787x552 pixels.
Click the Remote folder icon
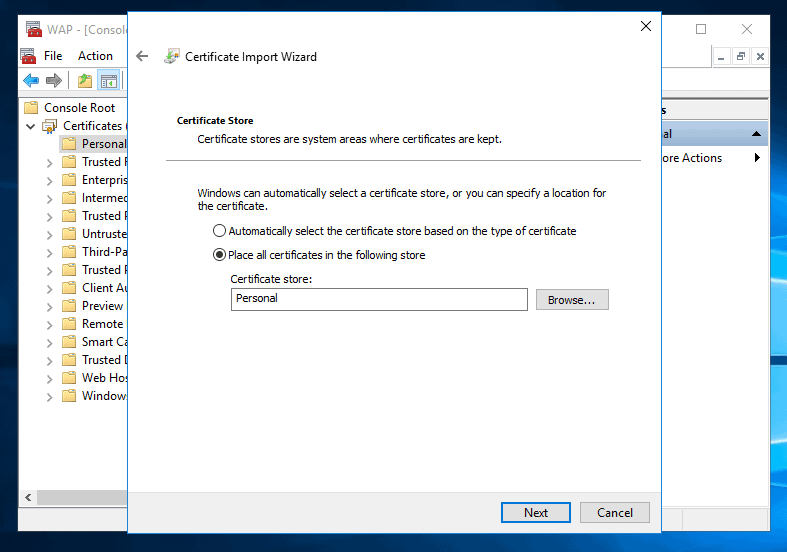pyautogui.click(x=69, y=324)
